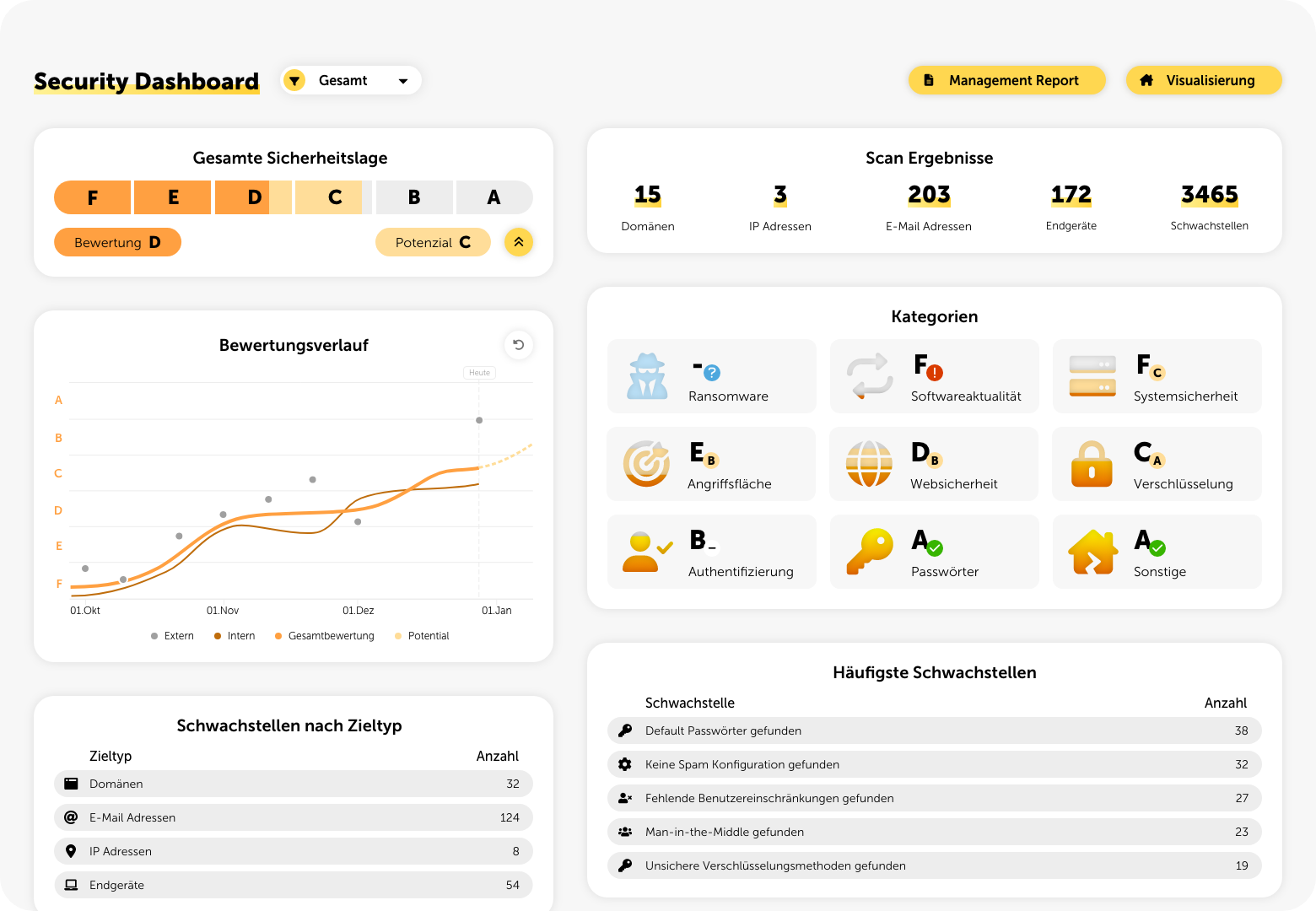
Task: Click the Authentifizierung user icon
Action: point(647,552)
